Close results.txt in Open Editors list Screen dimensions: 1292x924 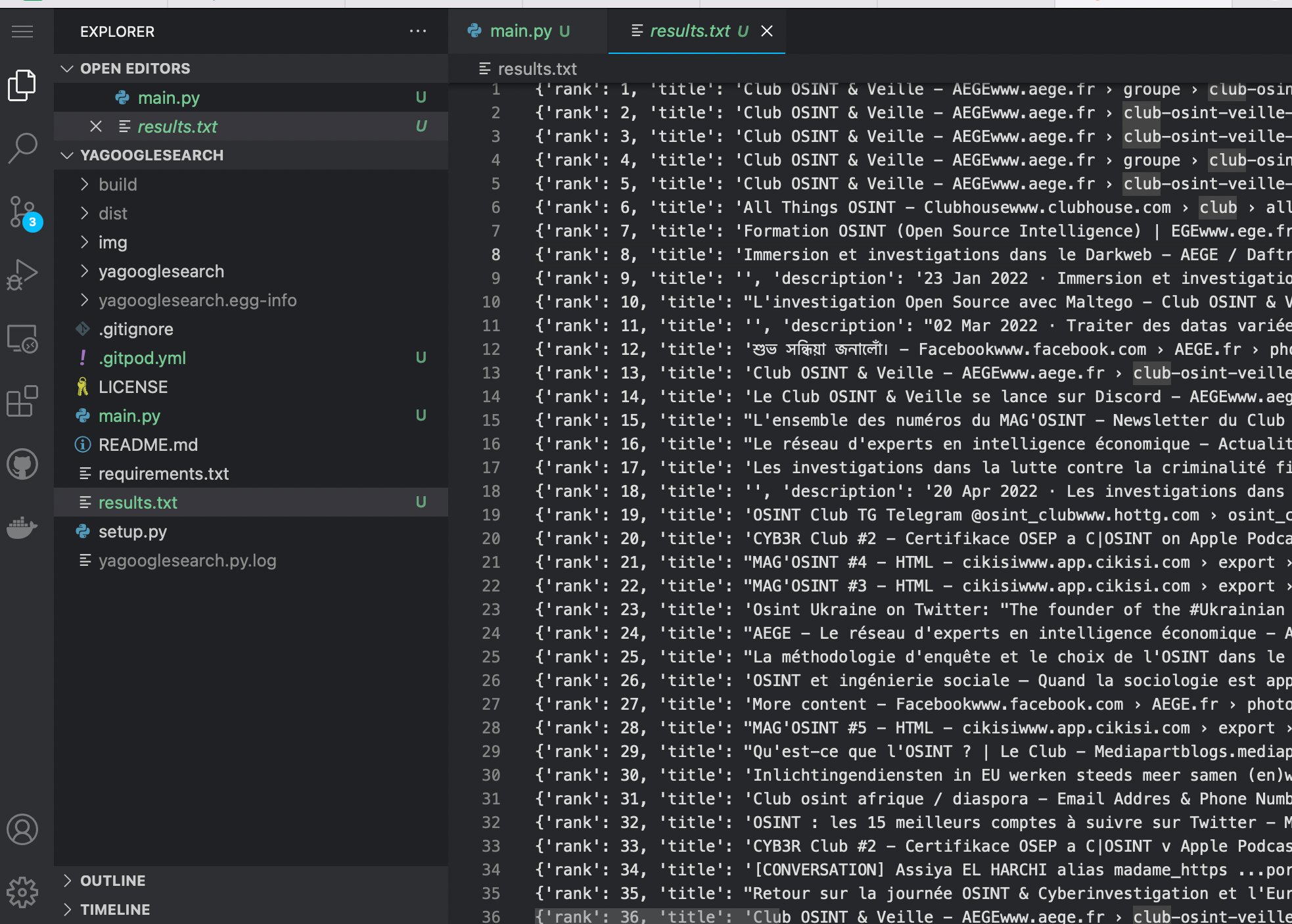[96, 126]
